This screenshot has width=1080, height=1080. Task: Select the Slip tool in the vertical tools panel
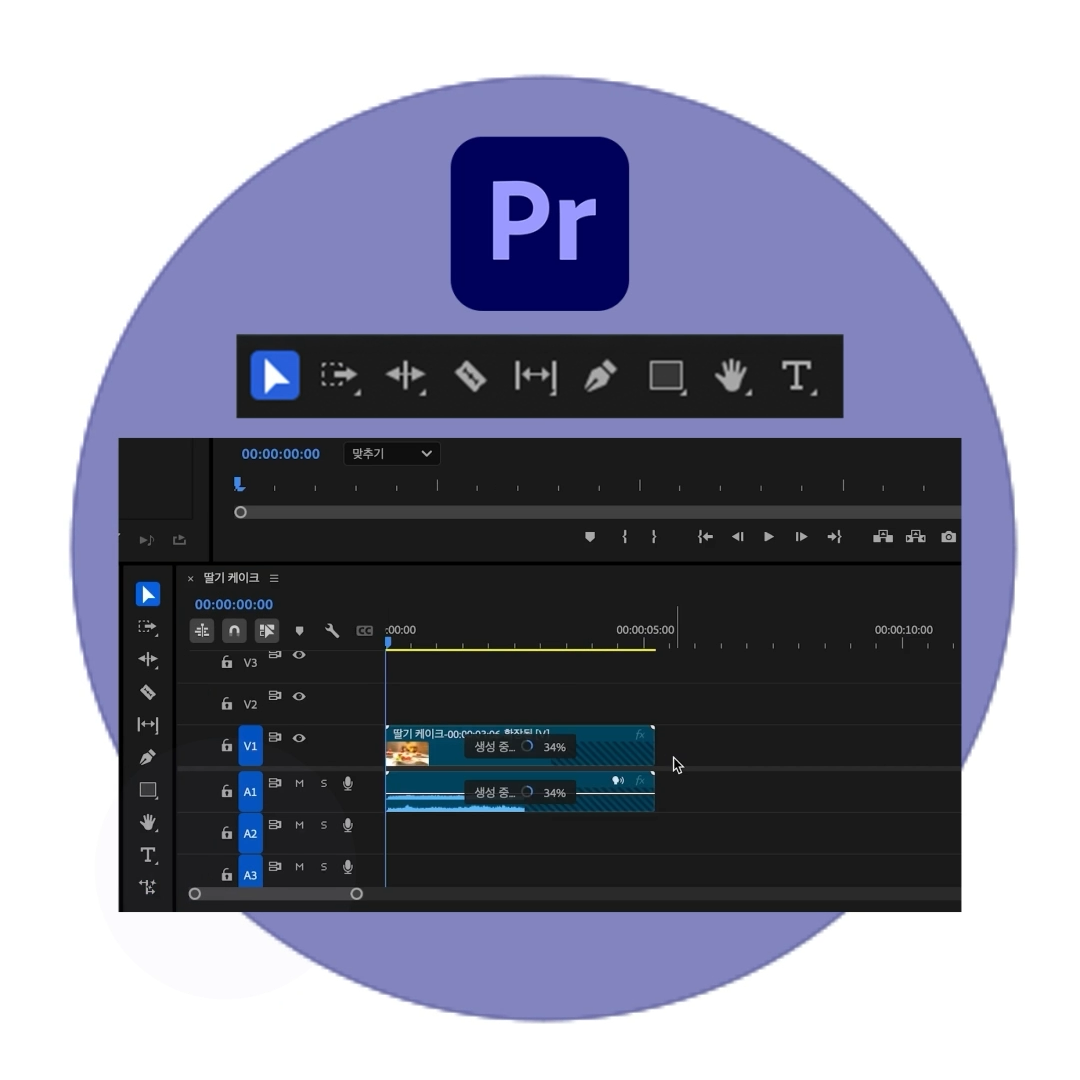[147, 725]
